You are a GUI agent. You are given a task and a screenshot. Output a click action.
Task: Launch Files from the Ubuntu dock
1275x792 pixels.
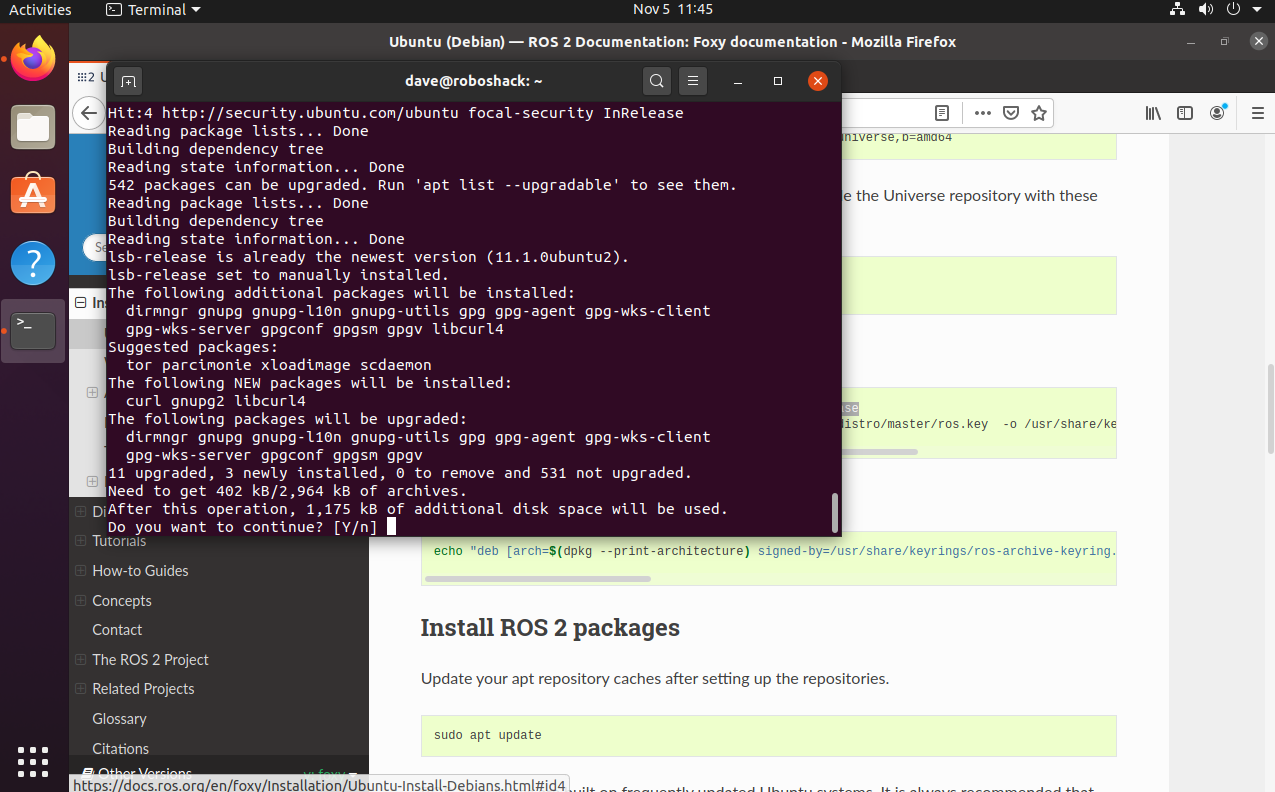tap(33, 127)
